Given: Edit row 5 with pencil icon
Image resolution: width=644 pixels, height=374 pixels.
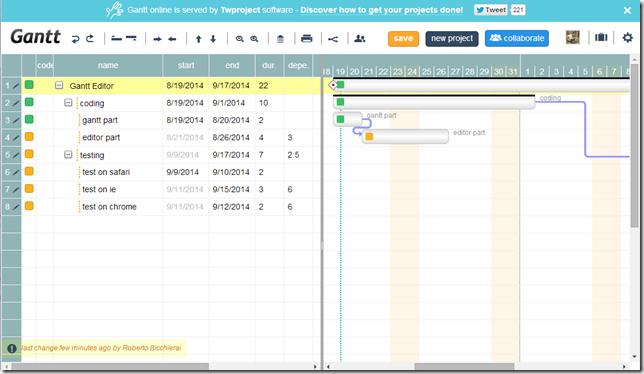Looking at the screenshot, I should [16, 155].
